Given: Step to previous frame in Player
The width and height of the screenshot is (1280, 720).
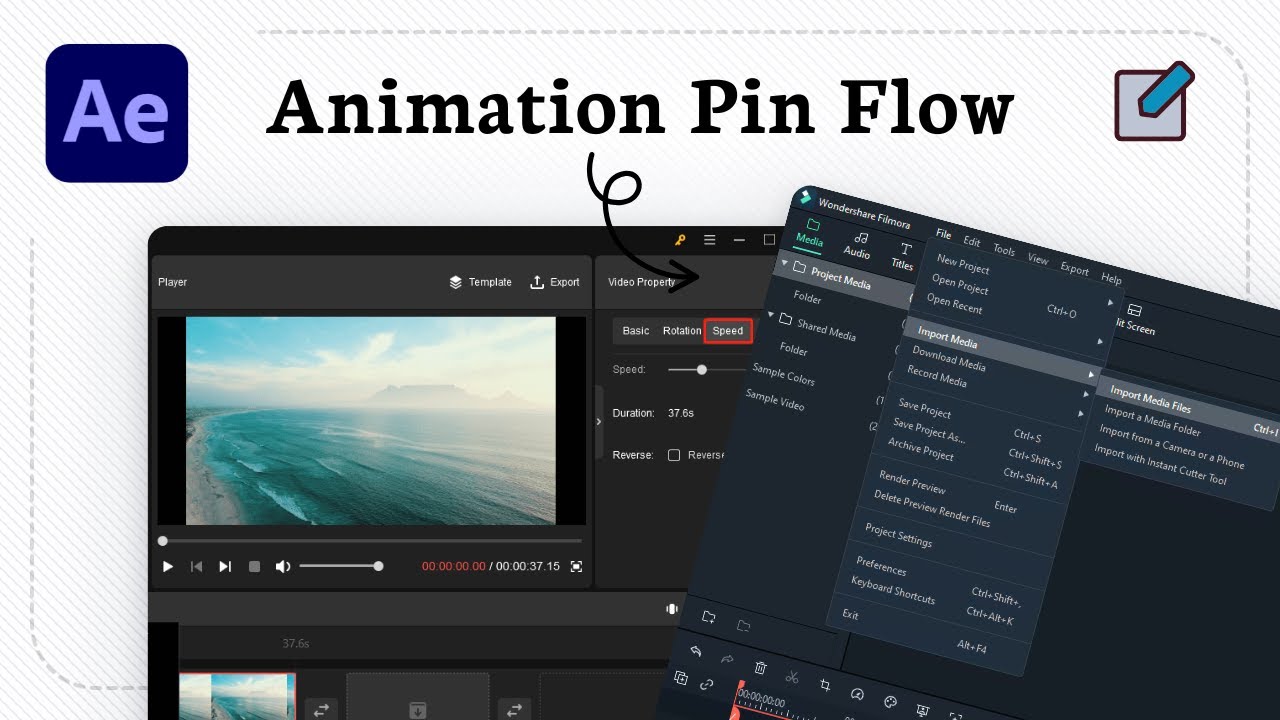Looking at the screenshot, I should click(x=196, y=566).
